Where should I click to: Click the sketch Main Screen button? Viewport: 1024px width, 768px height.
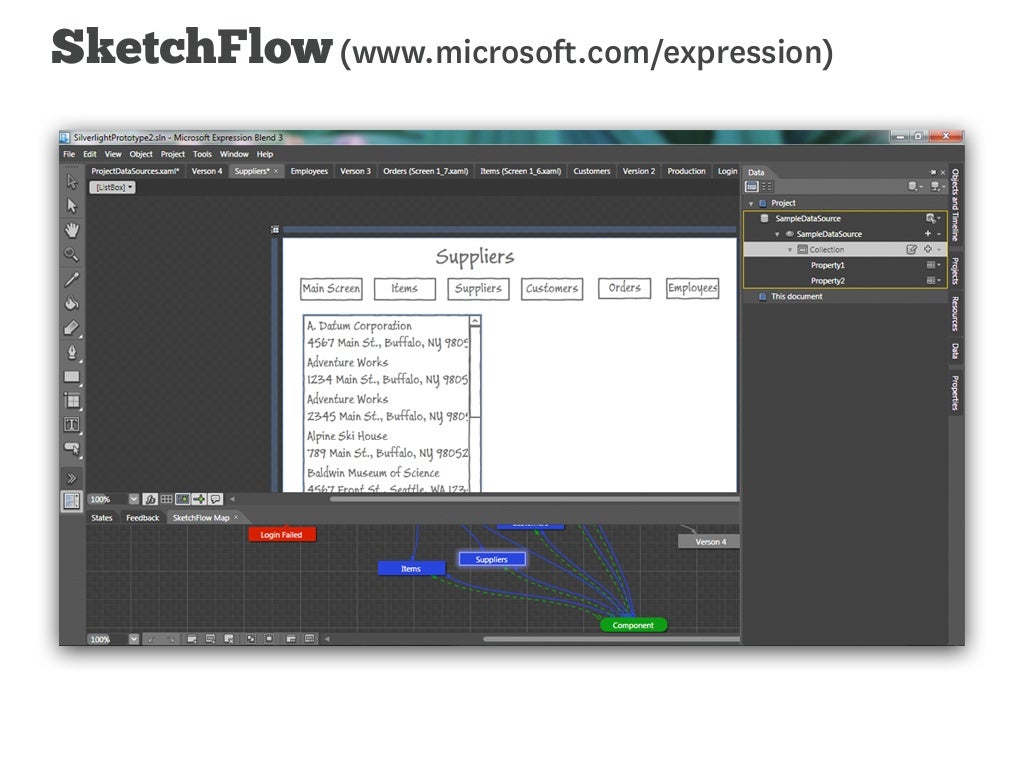point(331,288)
